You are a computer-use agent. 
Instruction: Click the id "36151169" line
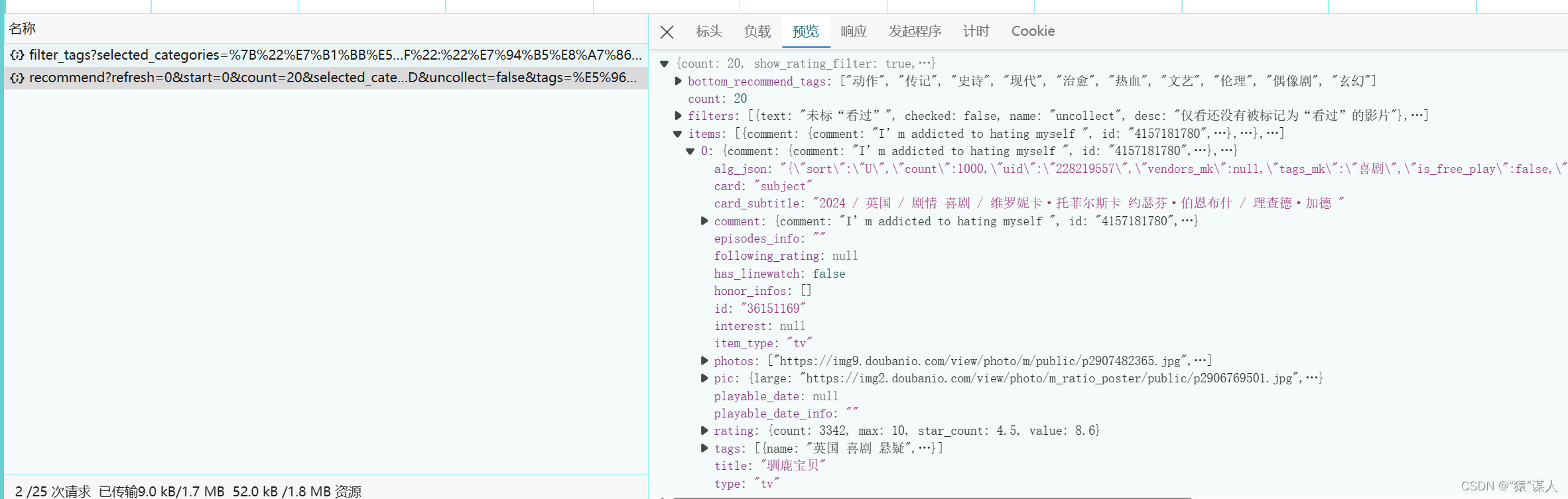click(x=760, y=308)
